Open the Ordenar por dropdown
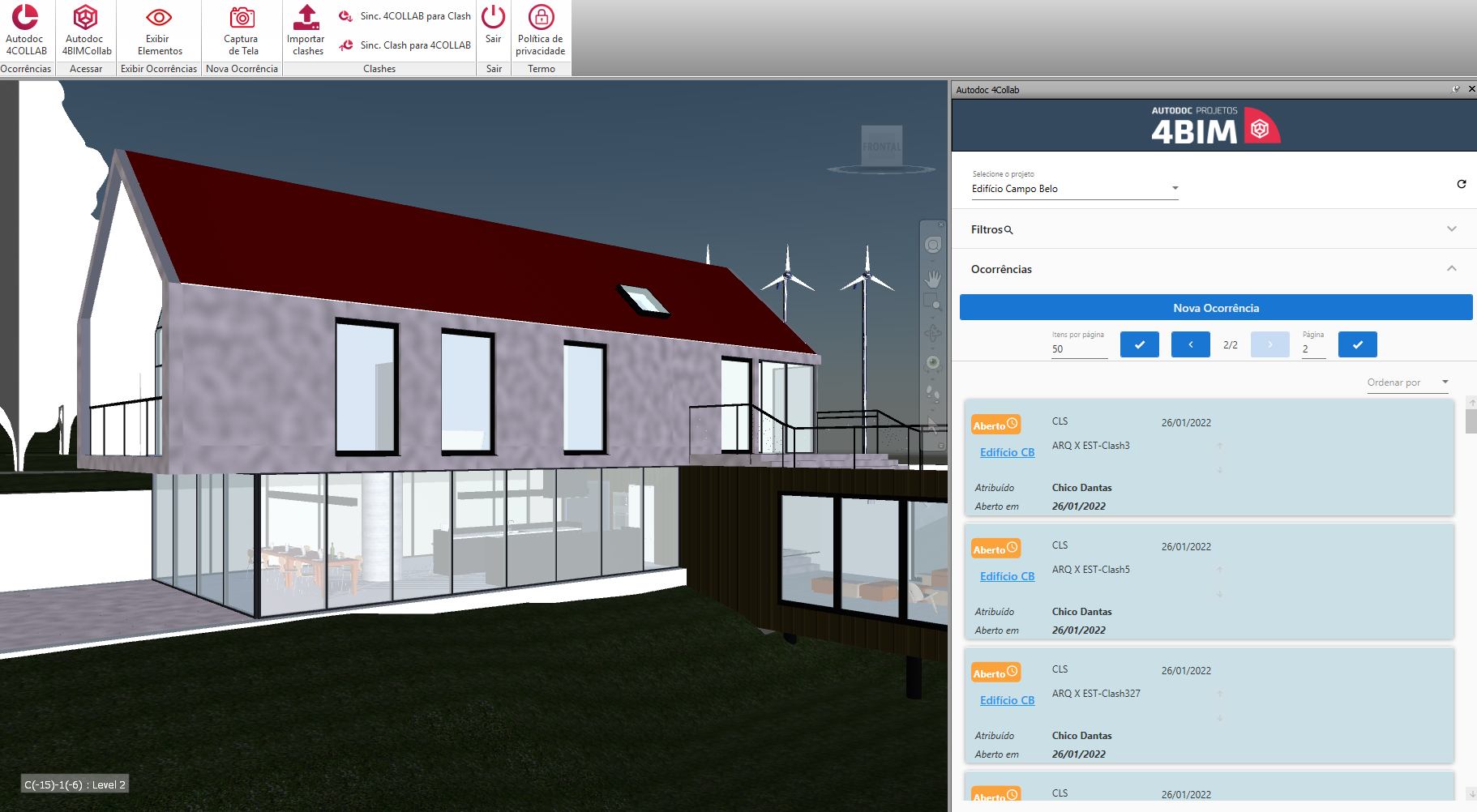The height and width of the screenshot is (812, 1477). tap(1407, 382)
